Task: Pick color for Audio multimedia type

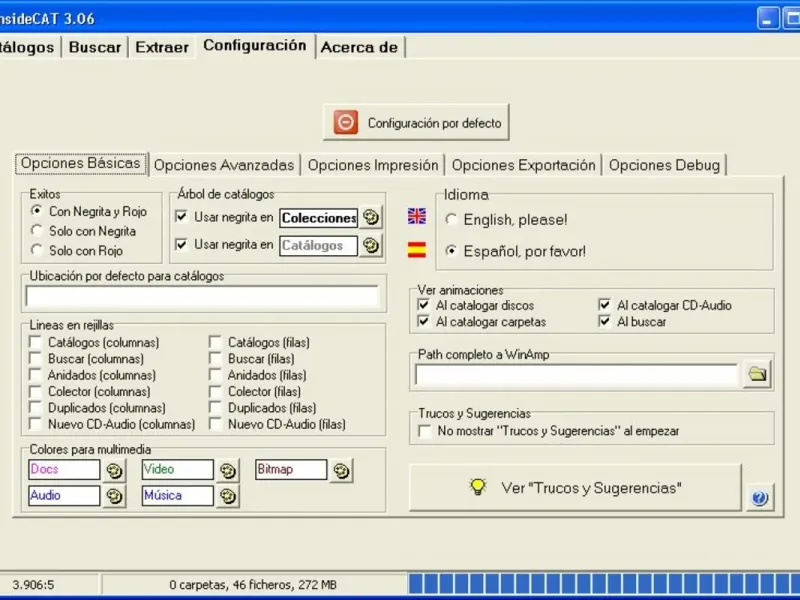Action: click(114, 496)
